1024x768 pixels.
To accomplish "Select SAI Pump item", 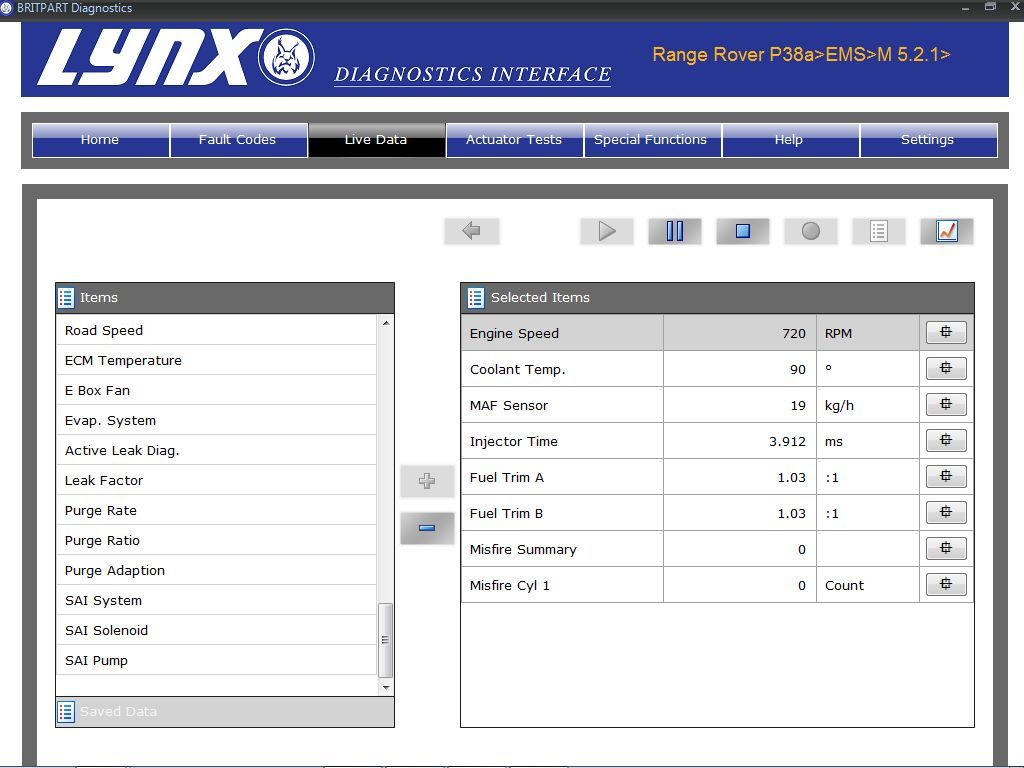I will coord(217,661).
